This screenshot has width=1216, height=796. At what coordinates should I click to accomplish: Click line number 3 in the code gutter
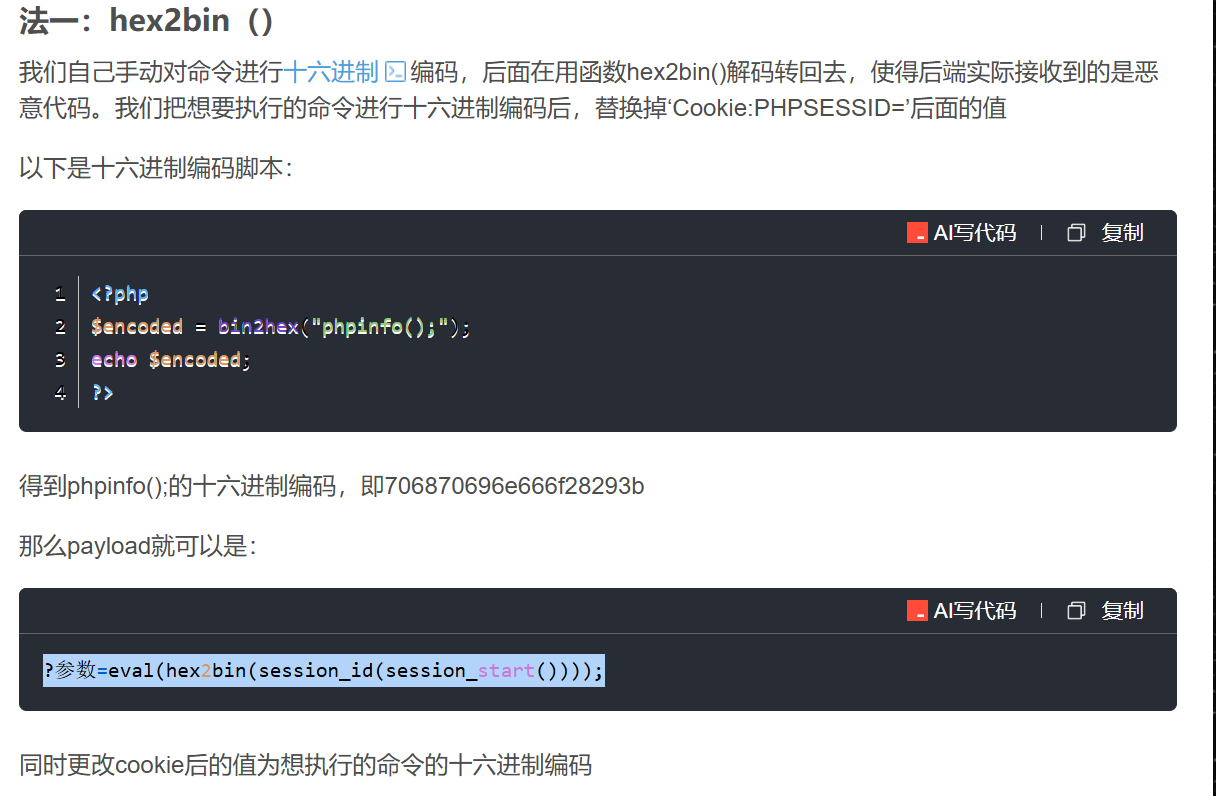point(60,360)
